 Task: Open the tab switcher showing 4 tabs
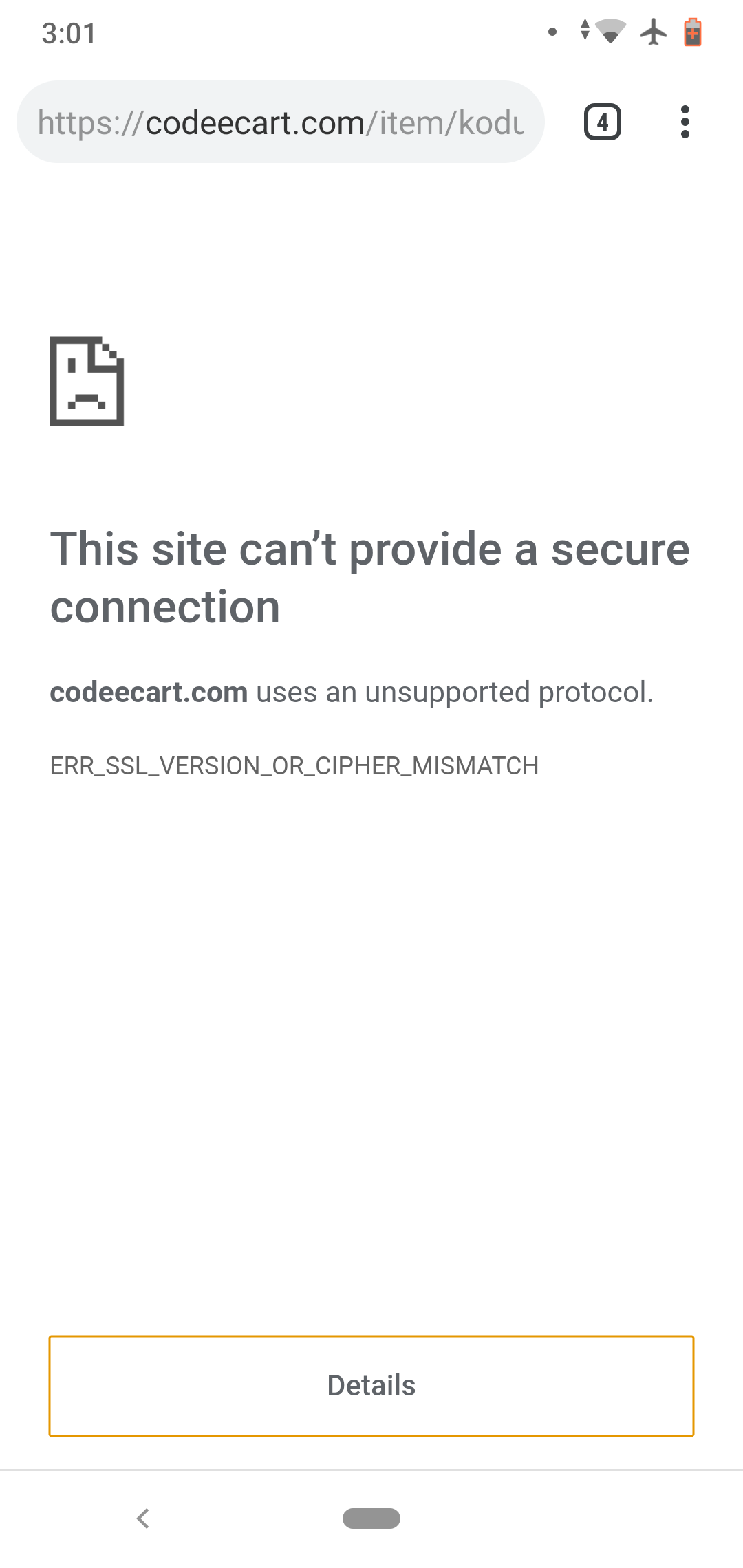603,122
